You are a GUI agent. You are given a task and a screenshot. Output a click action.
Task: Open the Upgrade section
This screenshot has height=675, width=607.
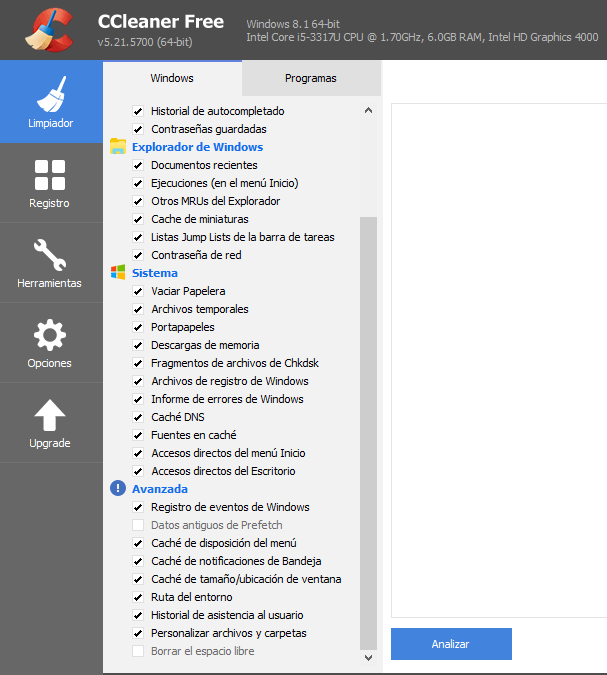click(x=51, y=423)
